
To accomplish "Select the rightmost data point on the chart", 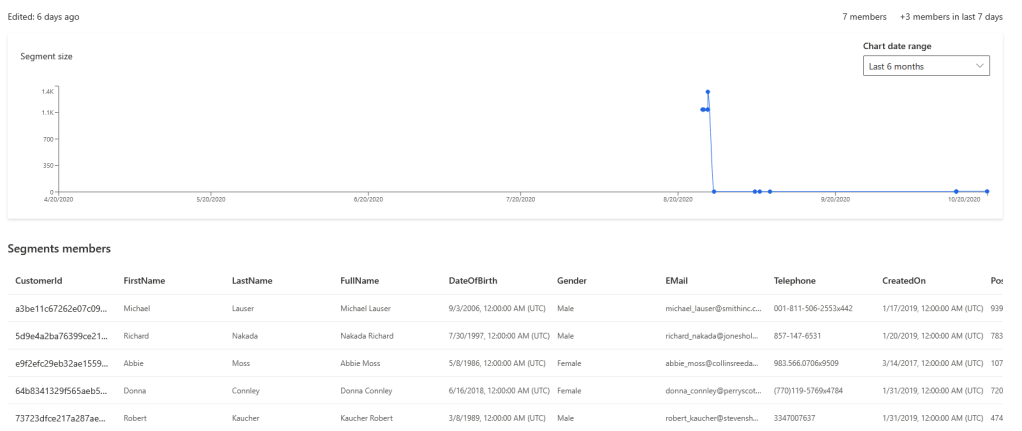I will click(987, 191).
